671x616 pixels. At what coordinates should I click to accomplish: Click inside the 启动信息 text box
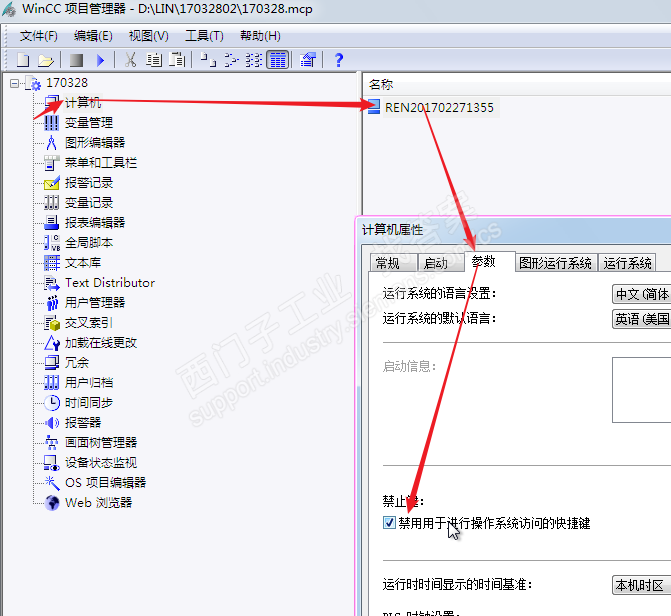coord(641,390)
